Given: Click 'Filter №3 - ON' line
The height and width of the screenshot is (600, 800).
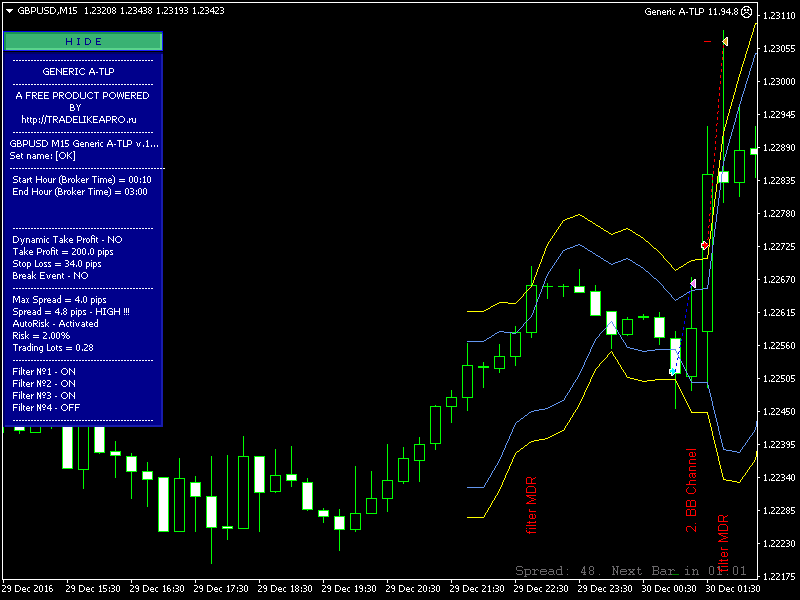Looking at the screenshot, I should pyautogui.click(x=44, y=395).
